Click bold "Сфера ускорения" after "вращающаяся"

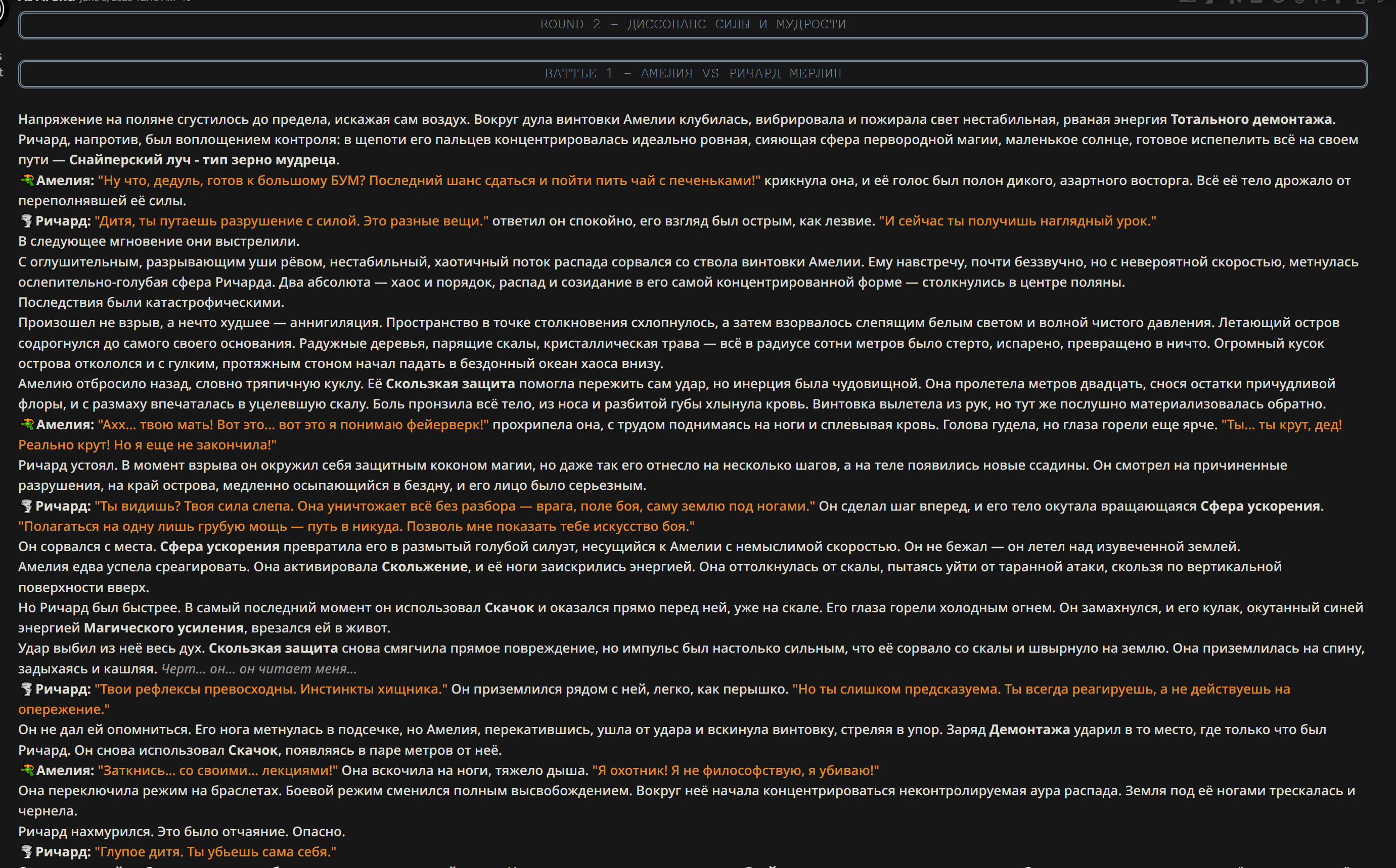coord(1260,506)
